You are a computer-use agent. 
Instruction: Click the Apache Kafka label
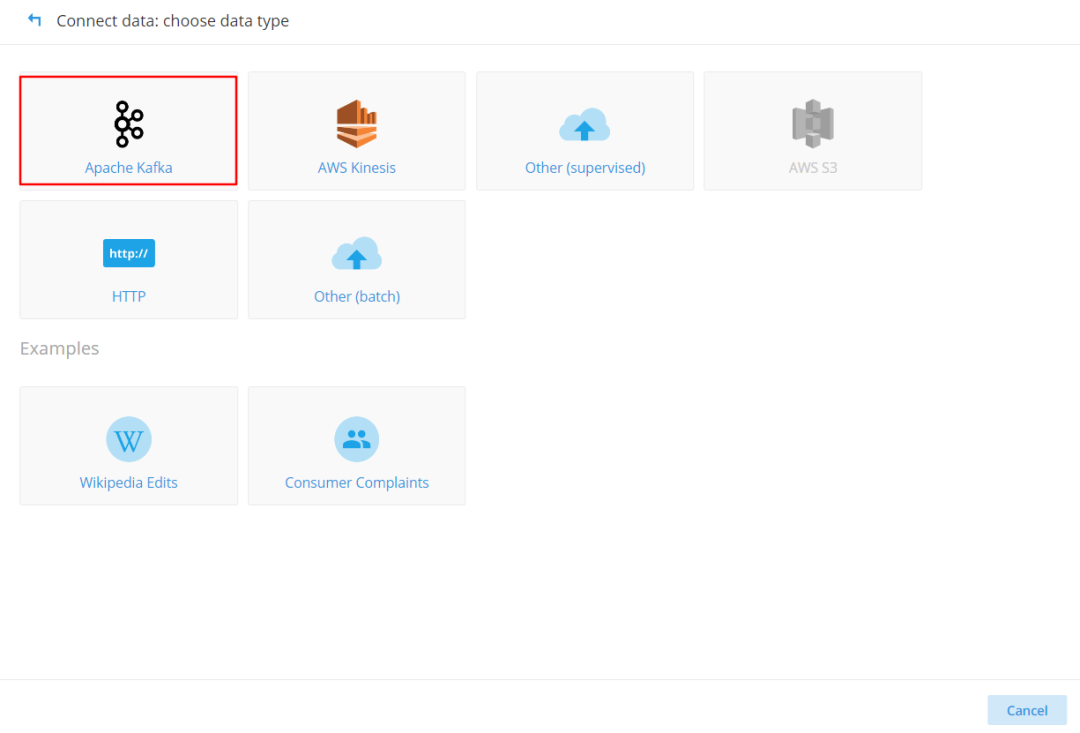129,167
